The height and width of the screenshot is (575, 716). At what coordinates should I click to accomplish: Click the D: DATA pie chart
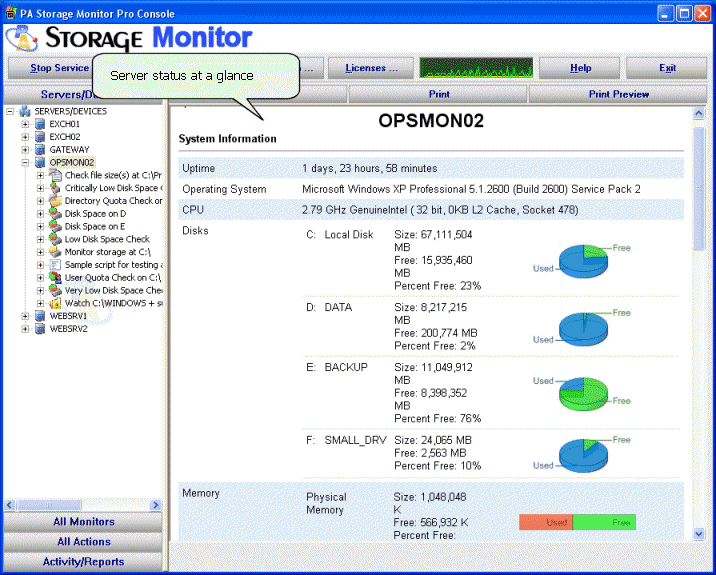[583, 329]
